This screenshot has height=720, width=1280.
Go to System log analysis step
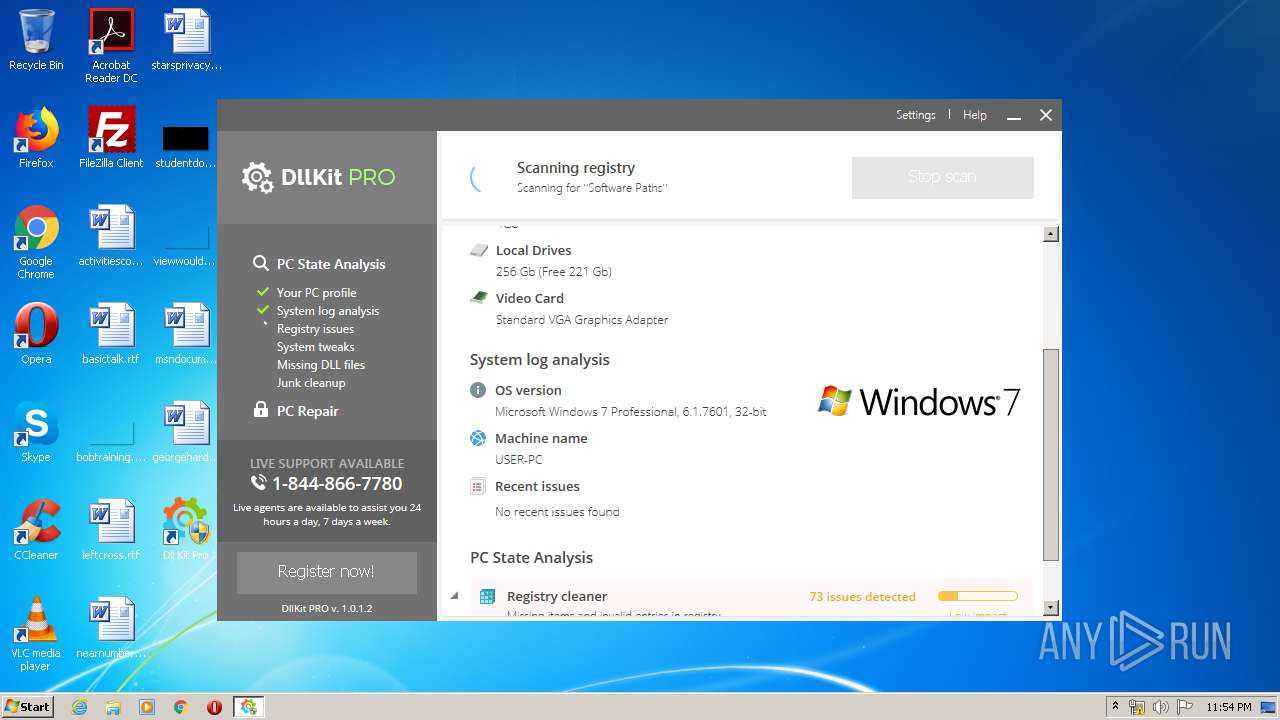pos(328,311)
